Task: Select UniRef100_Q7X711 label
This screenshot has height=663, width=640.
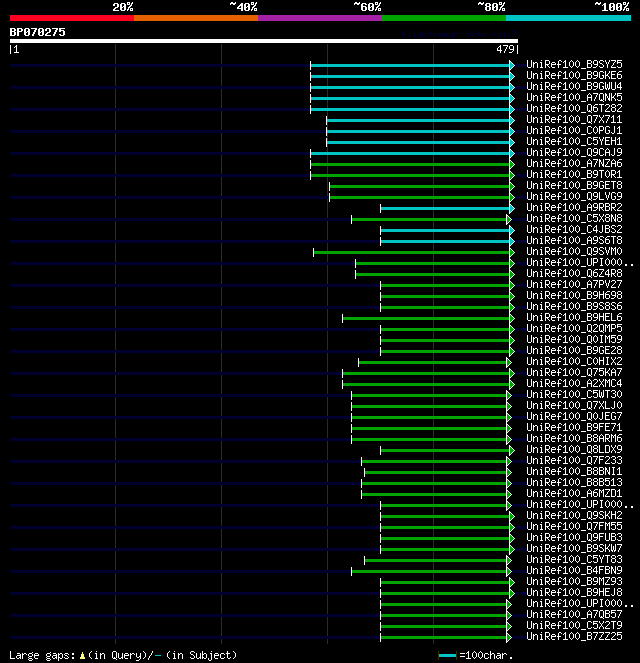Action: point(574,119)
